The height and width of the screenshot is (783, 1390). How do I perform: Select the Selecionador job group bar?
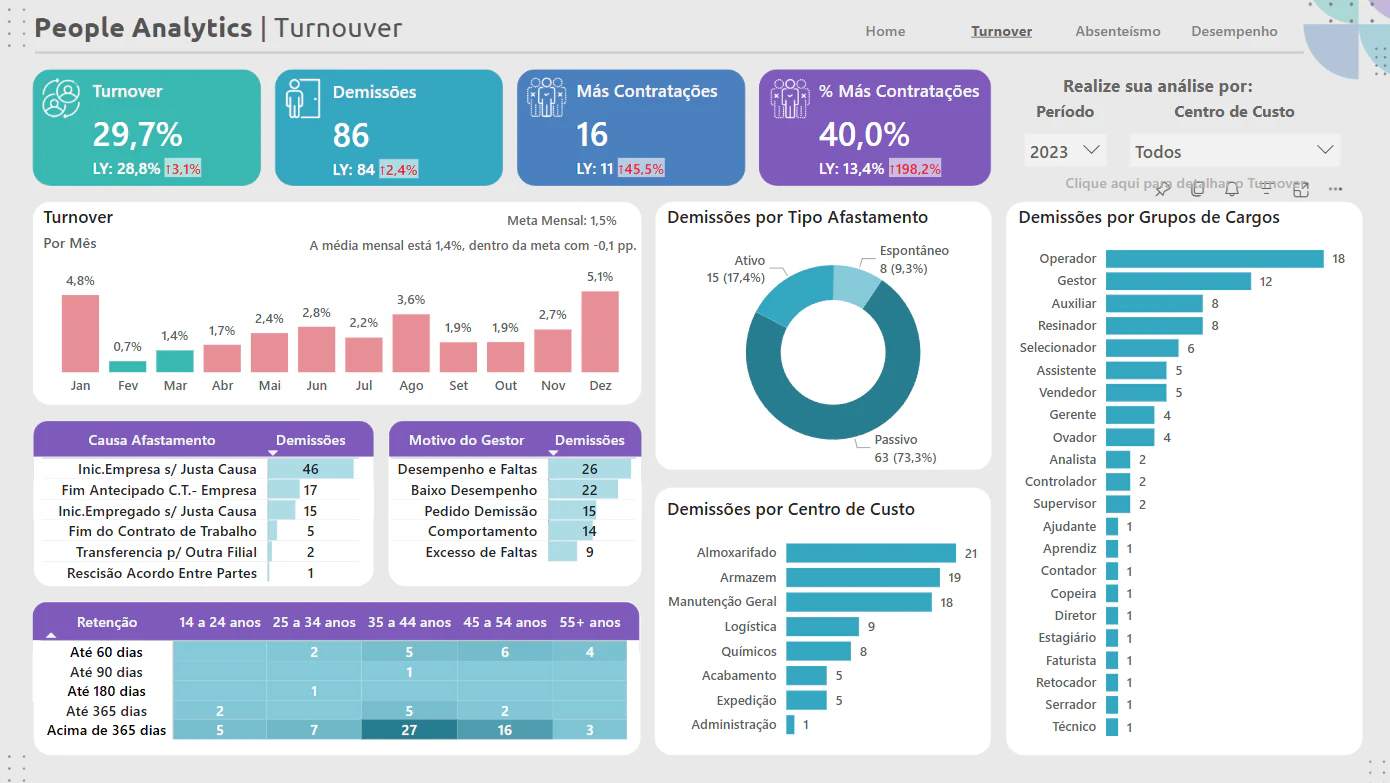(1142, 348)
